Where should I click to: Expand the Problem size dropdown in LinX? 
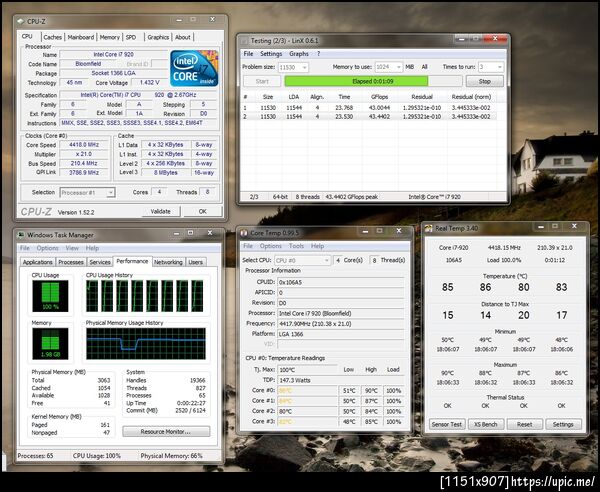[305, 67]
